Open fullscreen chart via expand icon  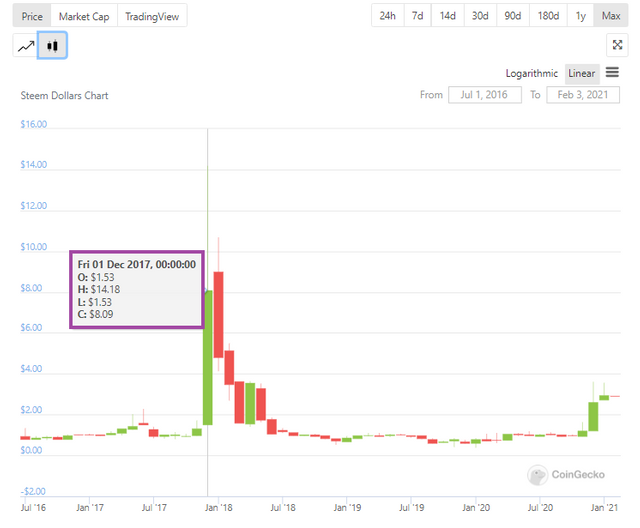617,45
